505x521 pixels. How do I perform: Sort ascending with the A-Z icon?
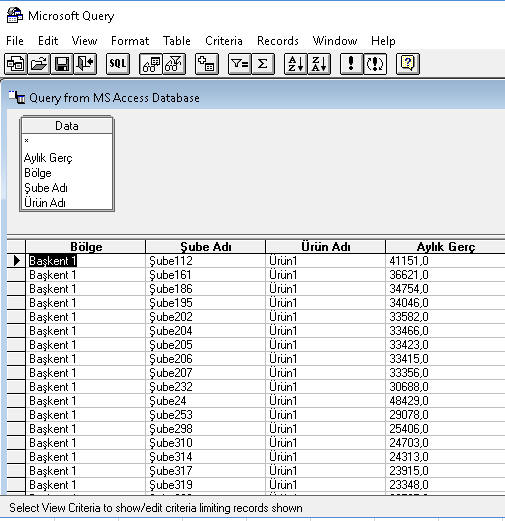pyautogui.click(x=296, y=64)
